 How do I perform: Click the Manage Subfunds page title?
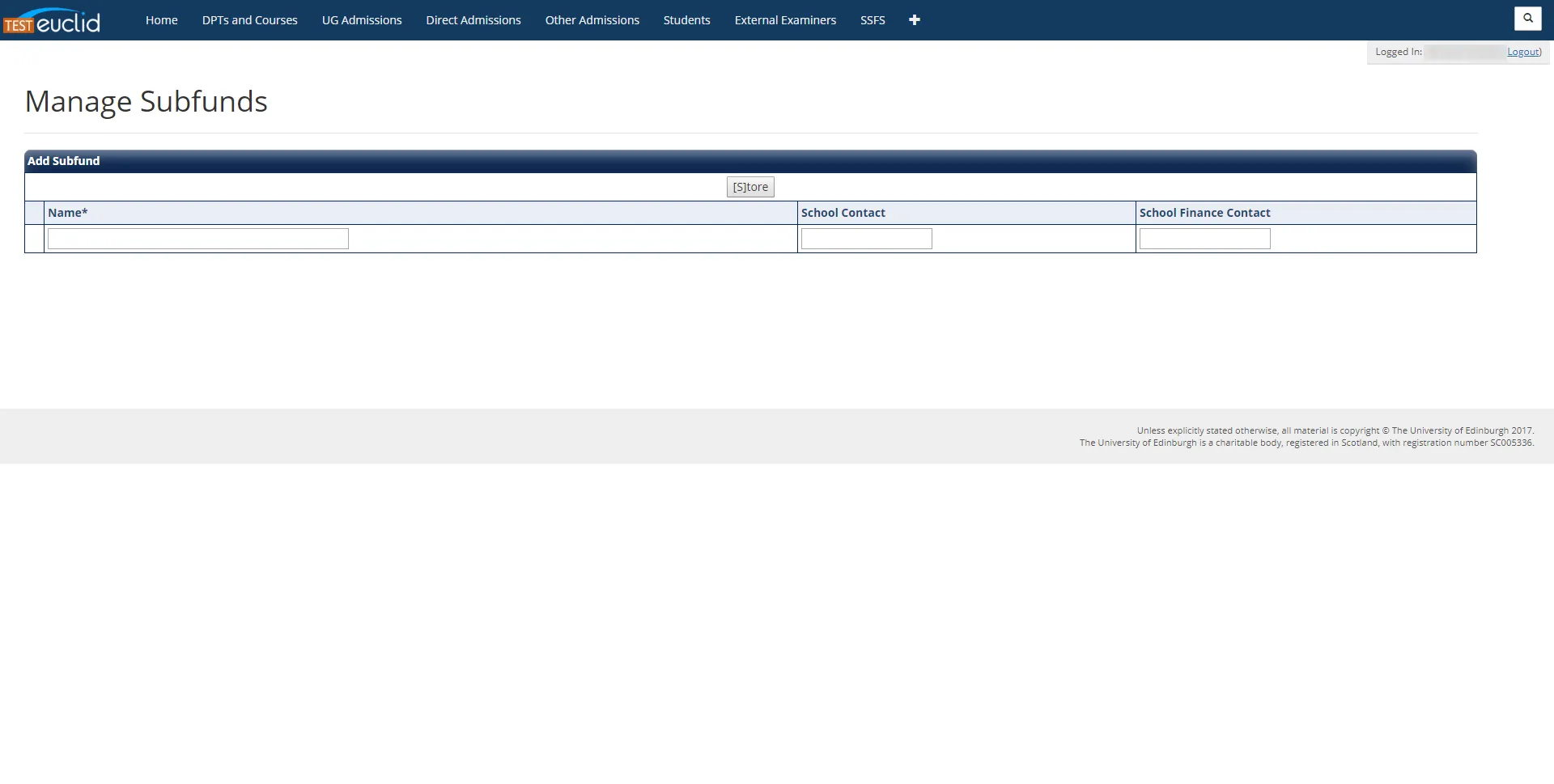[146, 101]
